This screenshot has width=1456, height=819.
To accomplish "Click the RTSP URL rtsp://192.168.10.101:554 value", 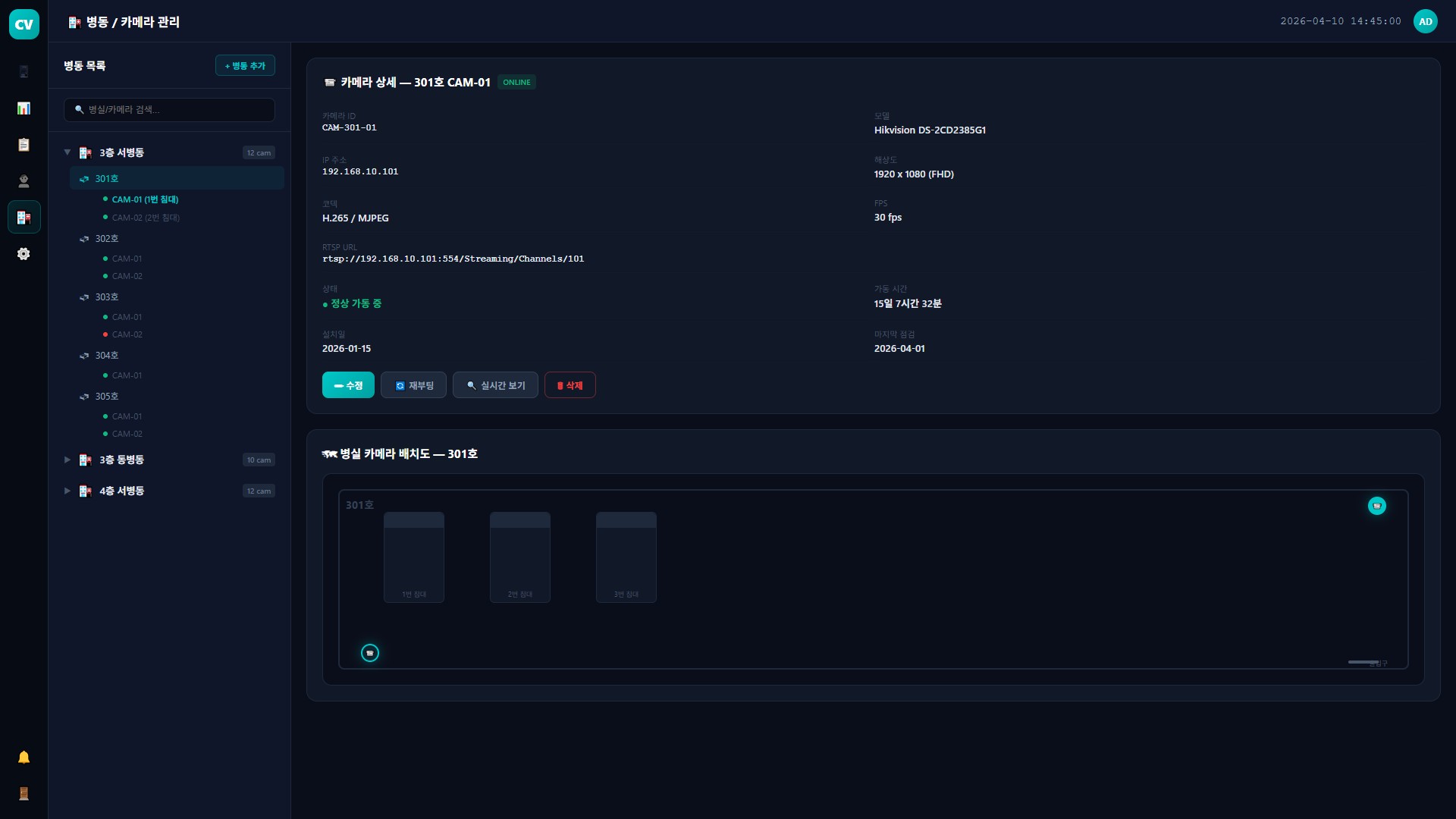I will 453,259.
